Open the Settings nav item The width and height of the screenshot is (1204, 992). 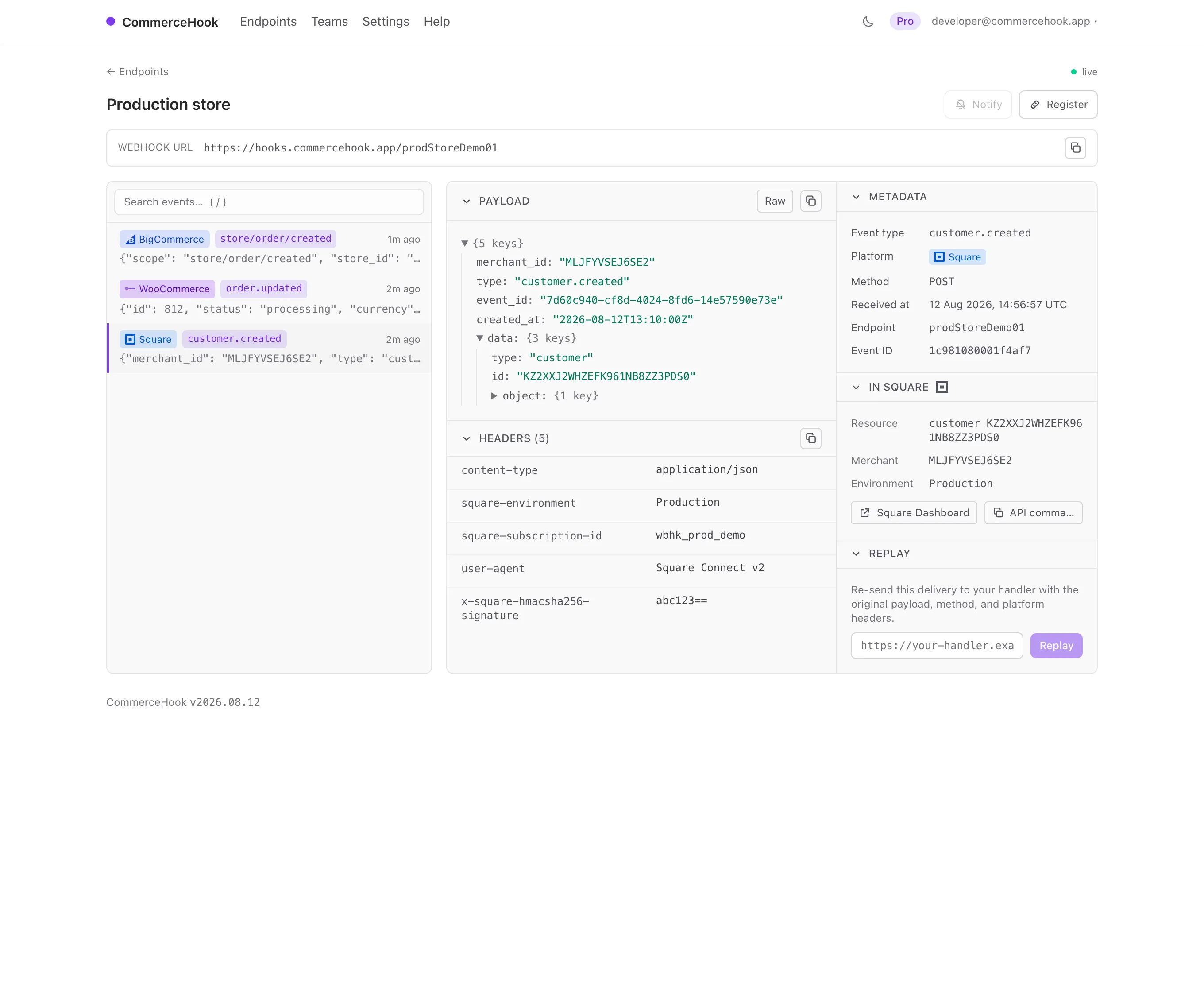(386, 22)
